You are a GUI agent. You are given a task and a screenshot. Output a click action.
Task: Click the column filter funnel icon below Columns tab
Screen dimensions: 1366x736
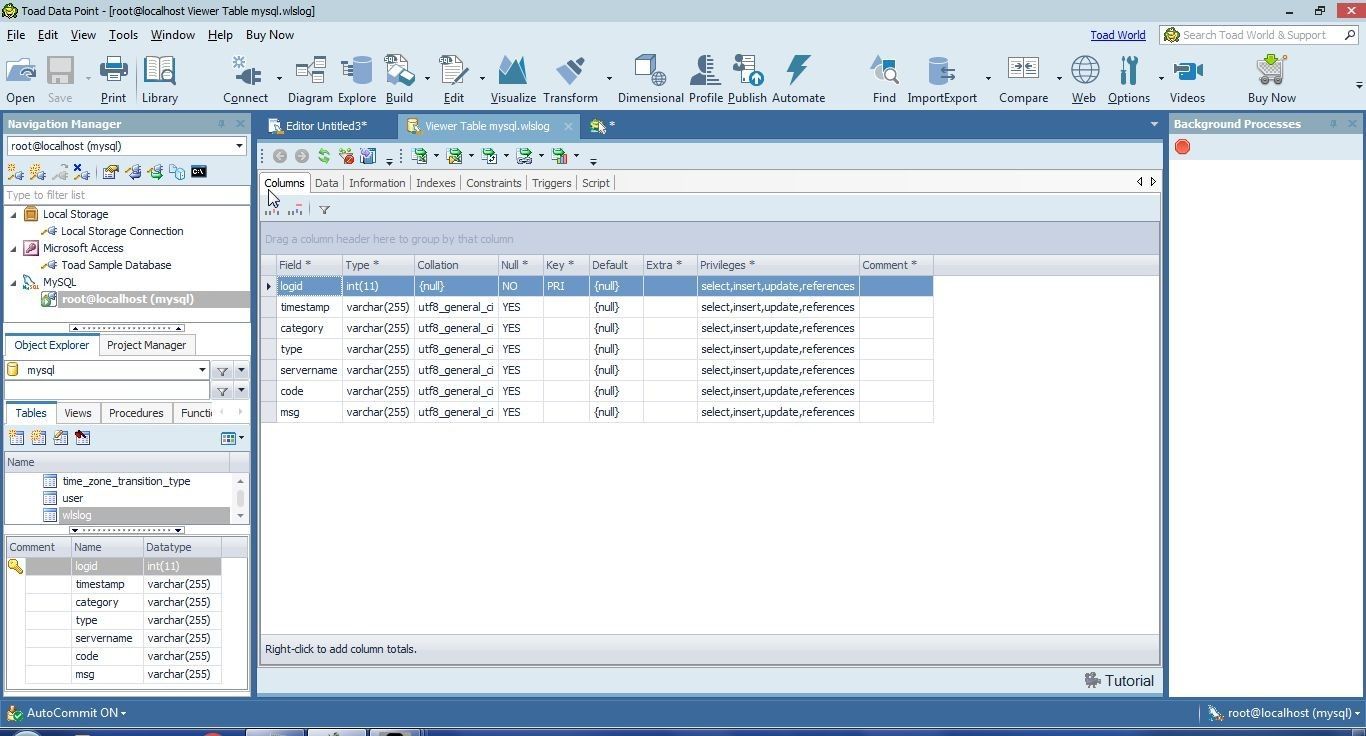pos(324,210)
